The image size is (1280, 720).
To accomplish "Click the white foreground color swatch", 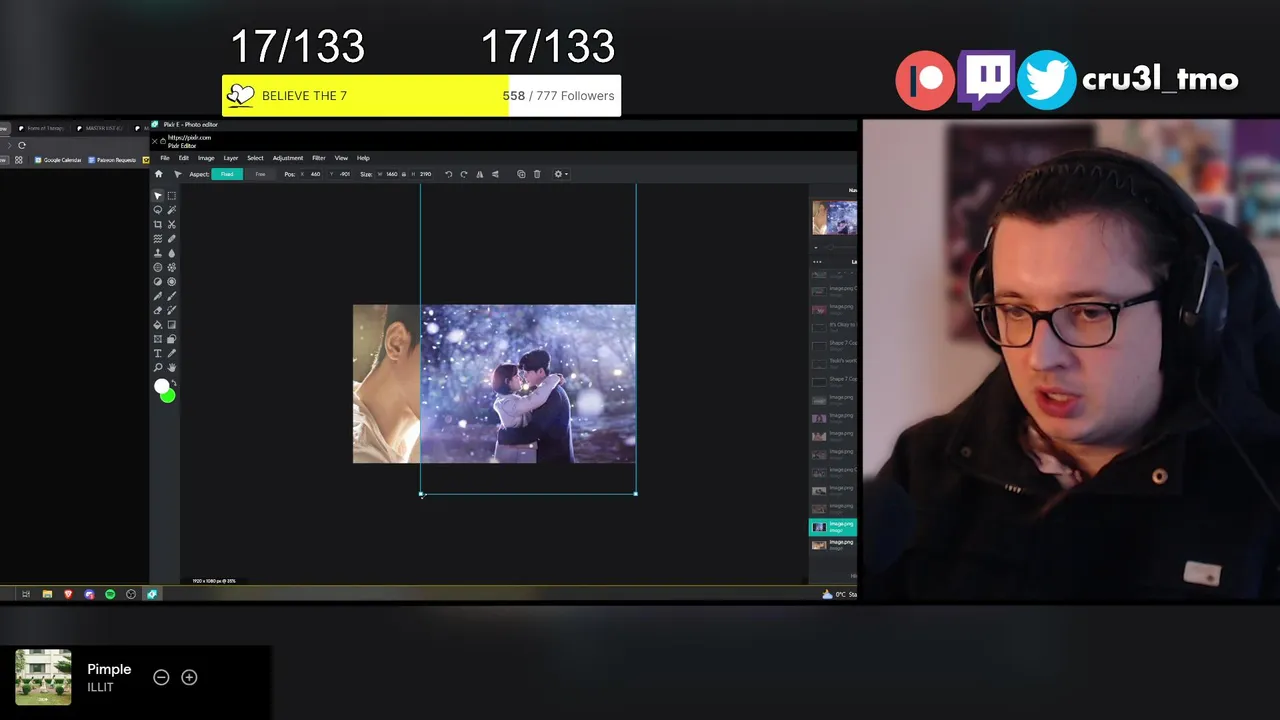I will point(162,386).
